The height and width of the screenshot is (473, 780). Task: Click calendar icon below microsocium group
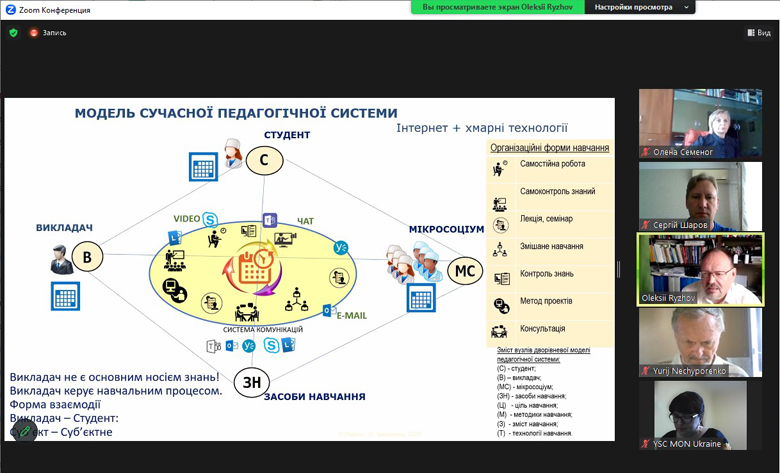coord(421,297)
